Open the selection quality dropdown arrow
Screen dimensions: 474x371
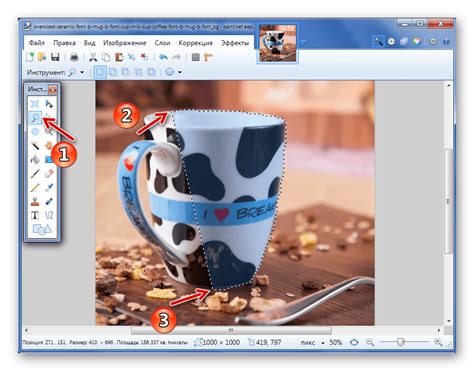click(180, 72)
